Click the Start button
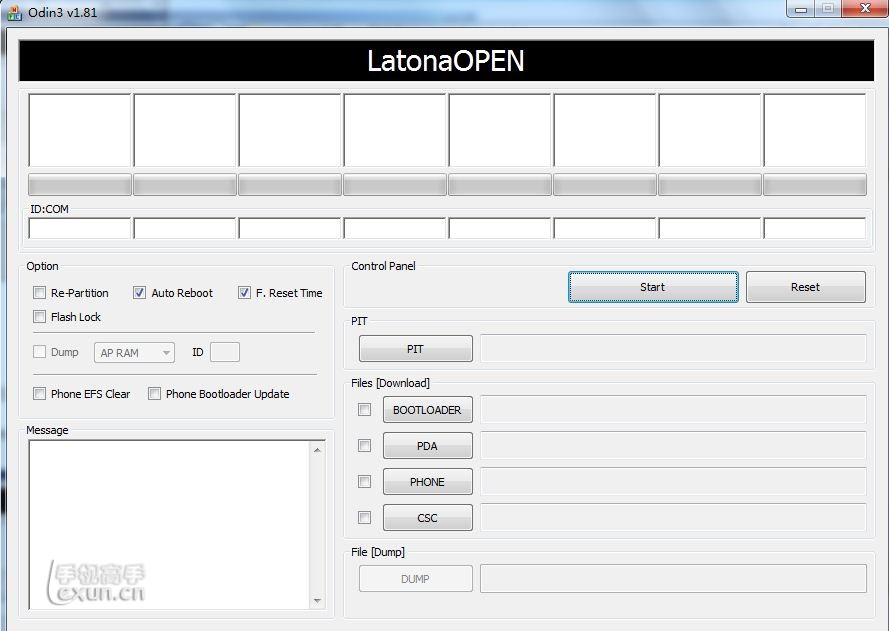 point(653,287)
